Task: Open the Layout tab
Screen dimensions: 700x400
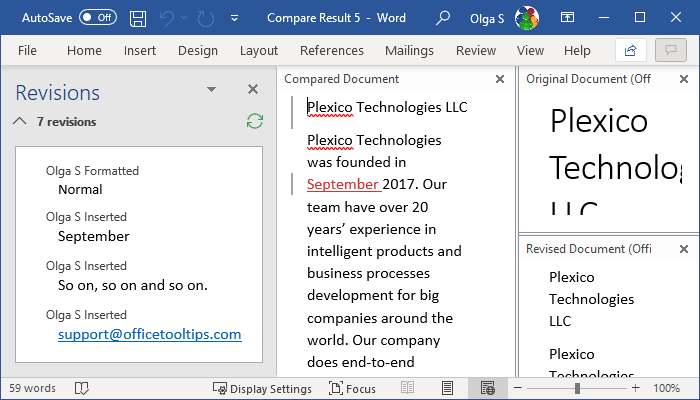Action: coord(259,50)
